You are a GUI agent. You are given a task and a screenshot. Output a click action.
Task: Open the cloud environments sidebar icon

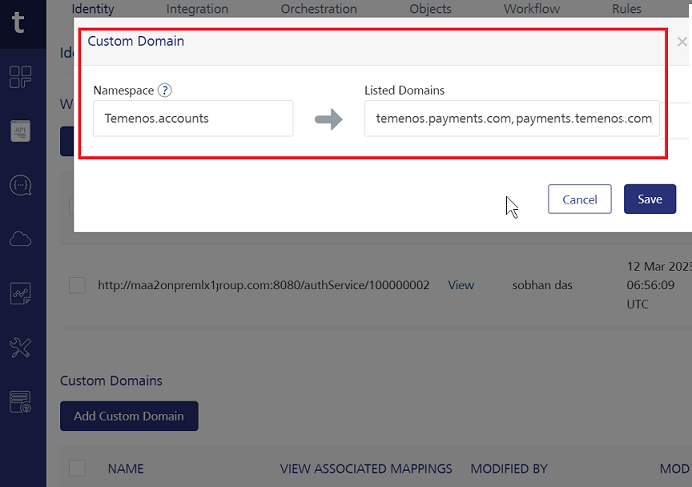(x=20, y=239)
